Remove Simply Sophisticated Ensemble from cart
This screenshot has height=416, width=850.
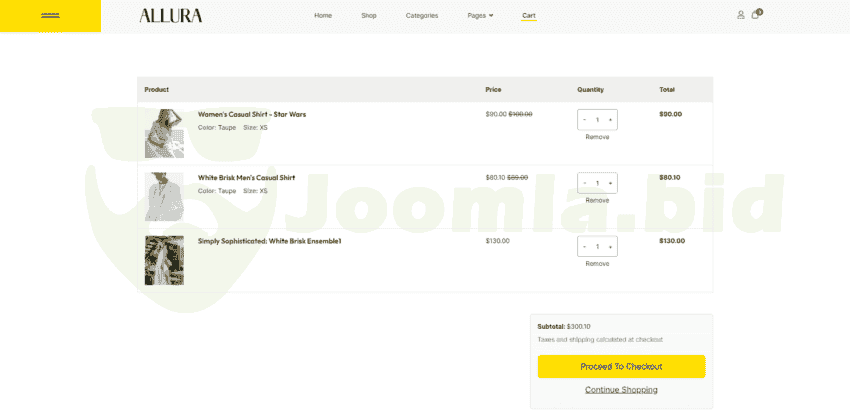pos(597,264)
